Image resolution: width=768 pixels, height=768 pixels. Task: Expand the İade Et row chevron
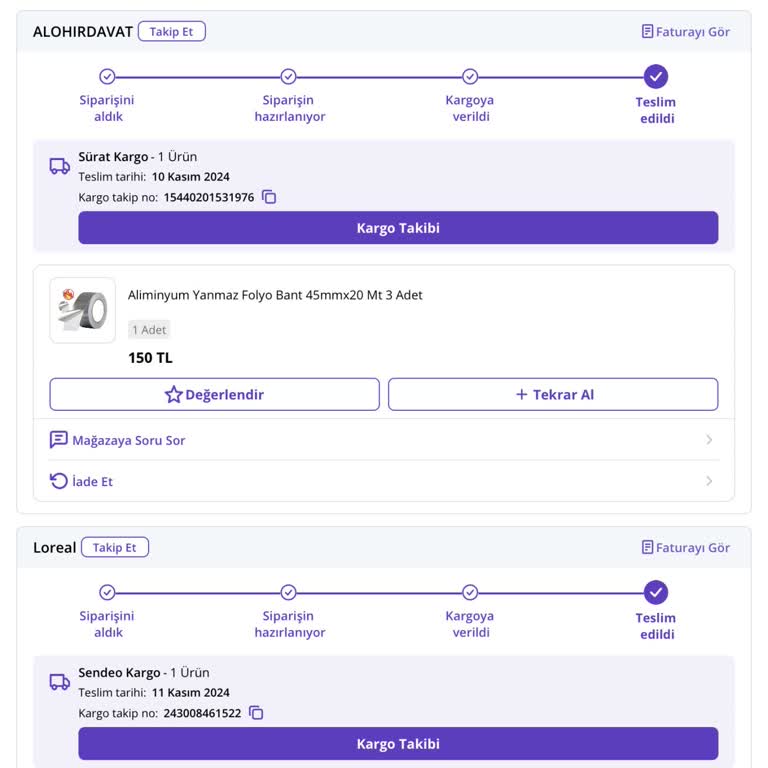tap(709, 480)
